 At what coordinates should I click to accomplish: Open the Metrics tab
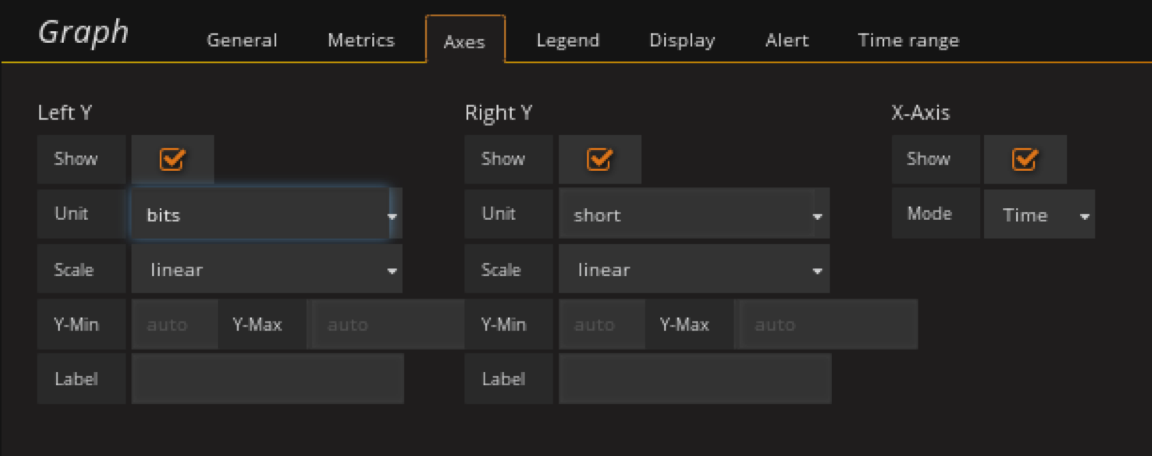coord(361,41)
